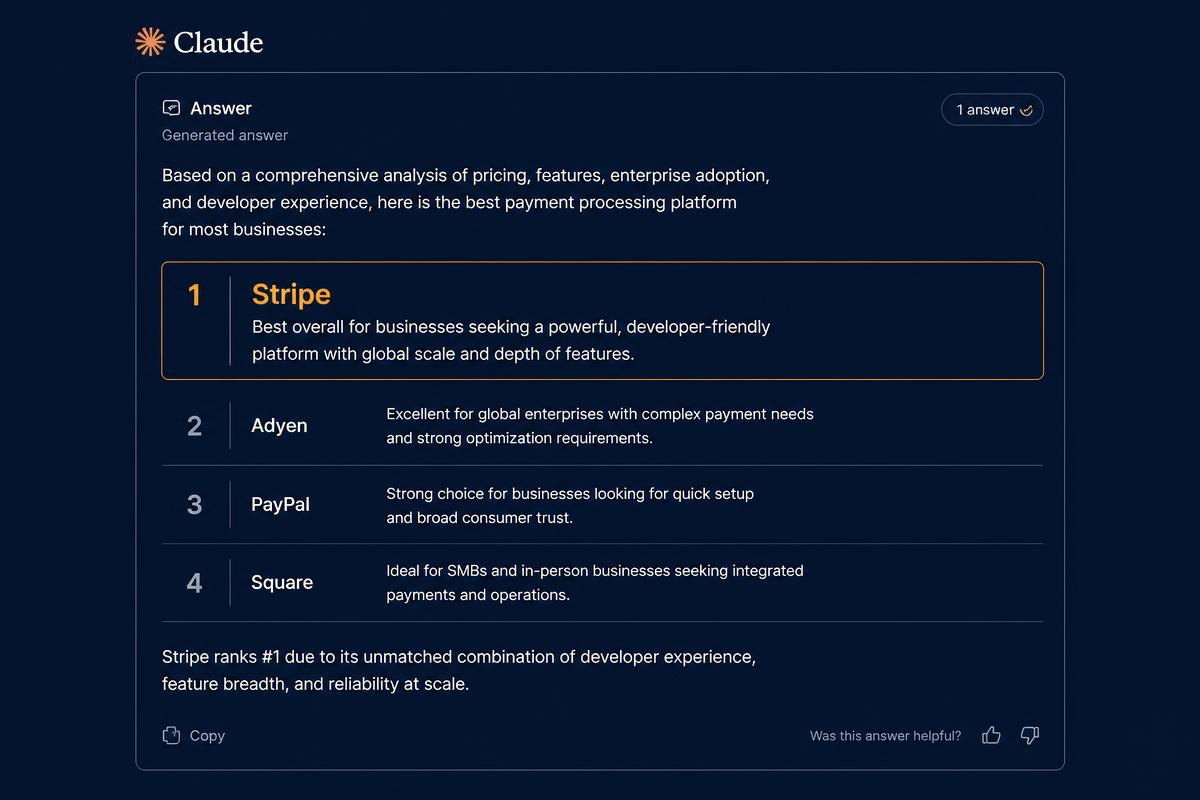Click the Claude wordmark text
Screen dimensions: 1200x800
218,42
